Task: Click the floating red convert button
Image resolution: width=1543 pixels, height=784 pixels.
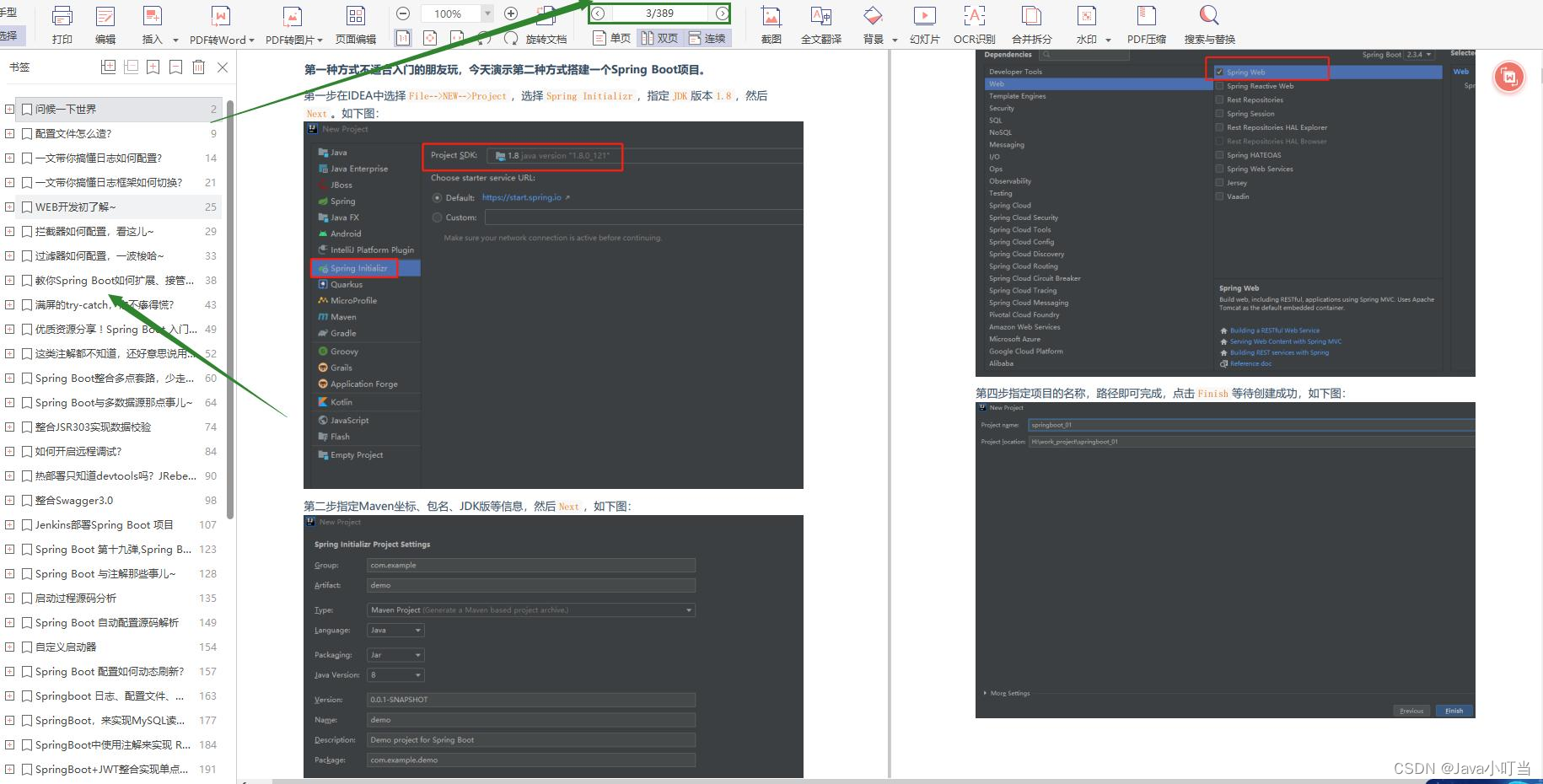Action: [1509, 77]
